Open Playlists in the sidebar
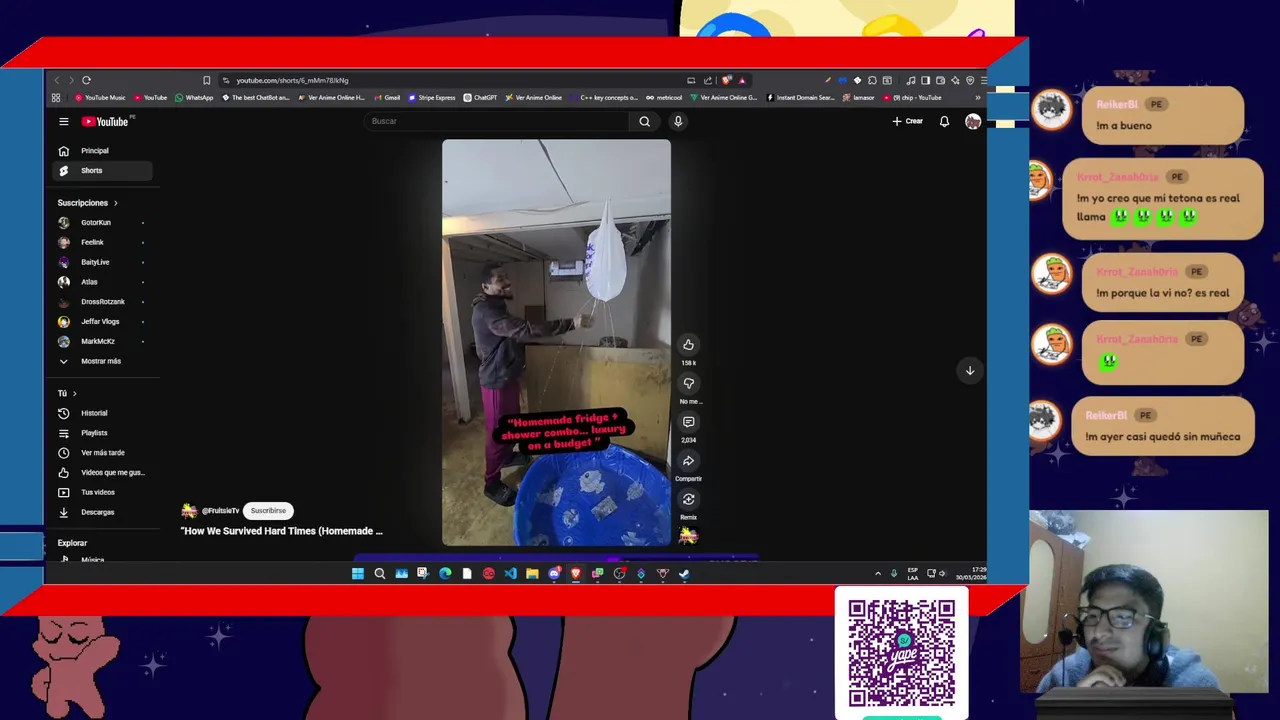The image size is (1280, 720). pos(102,433)
